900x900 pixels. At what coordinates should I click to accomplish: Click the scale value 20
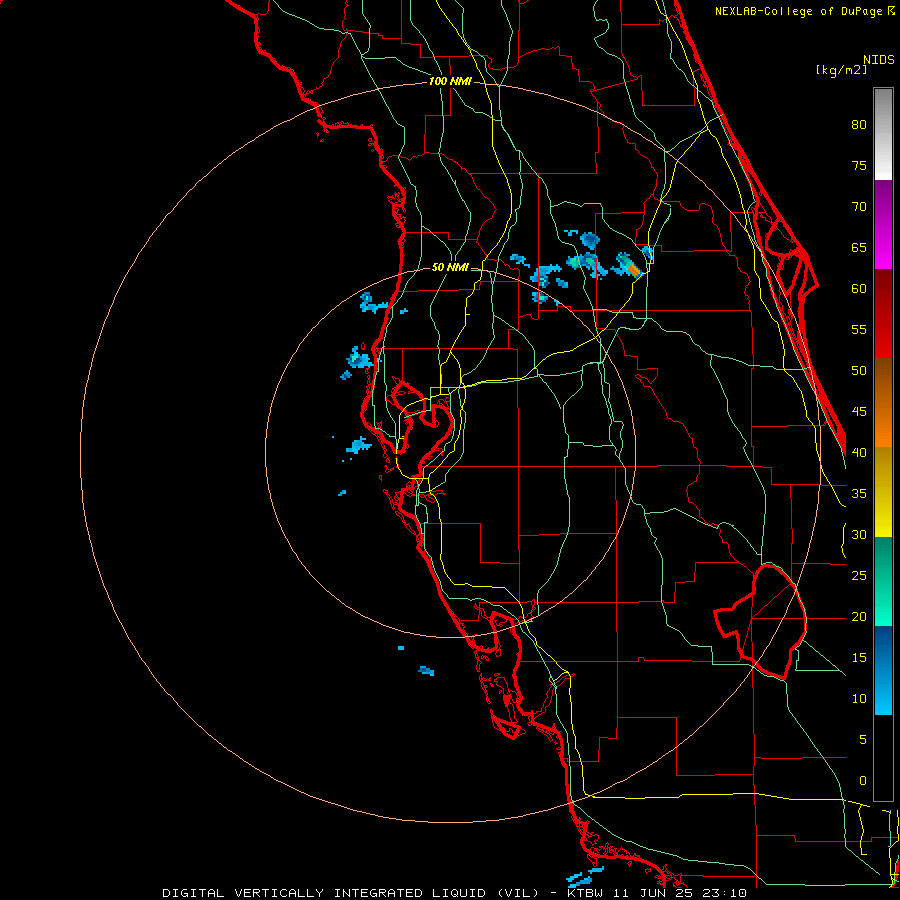(859, 616)
